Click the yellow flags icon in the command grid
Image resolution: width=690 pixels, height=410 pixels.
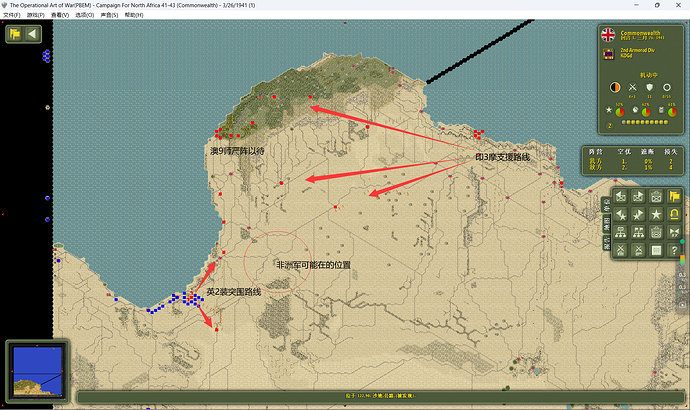click(674, 196)
